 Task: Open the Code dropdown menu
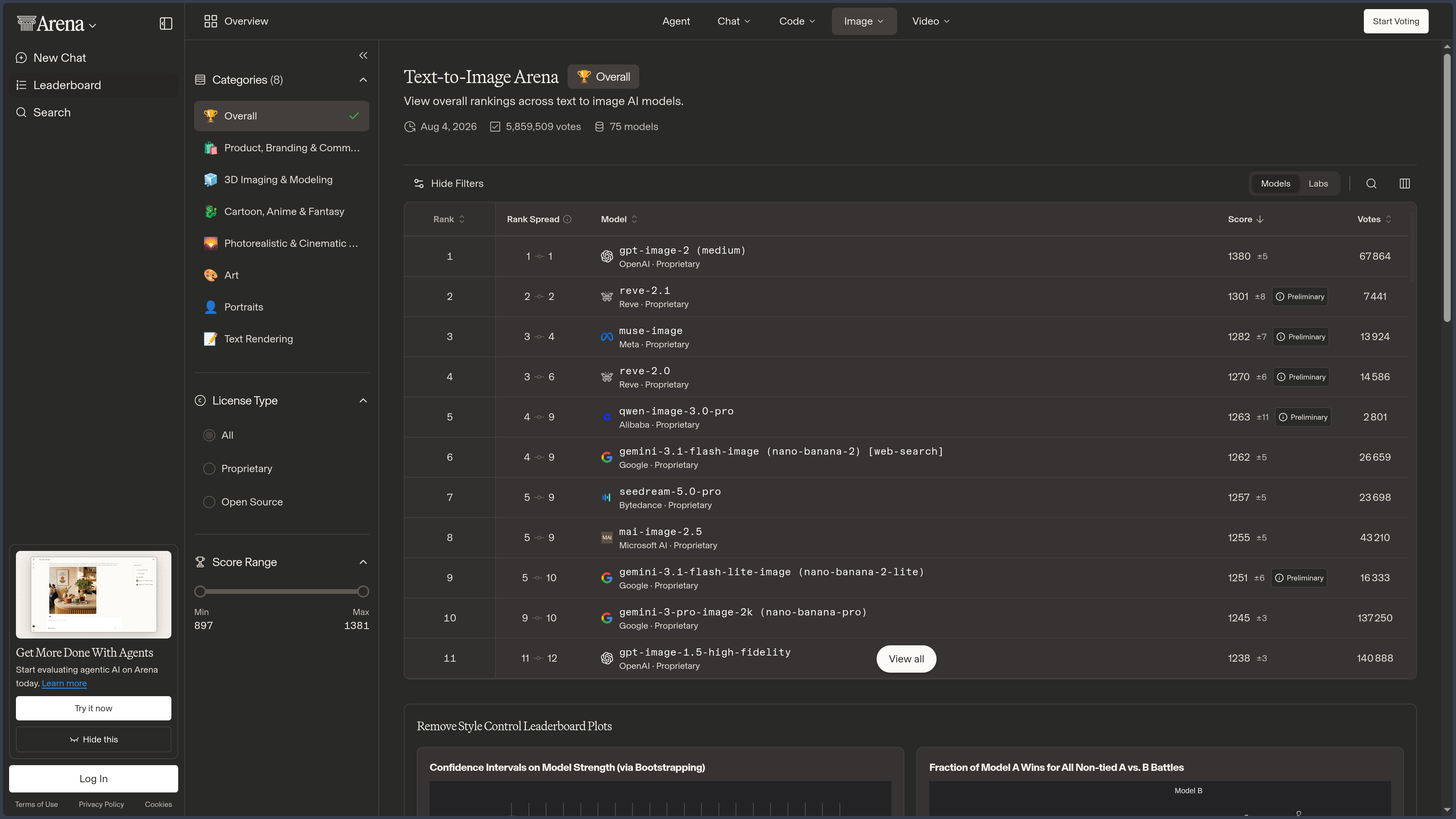[x=797, y=21]
